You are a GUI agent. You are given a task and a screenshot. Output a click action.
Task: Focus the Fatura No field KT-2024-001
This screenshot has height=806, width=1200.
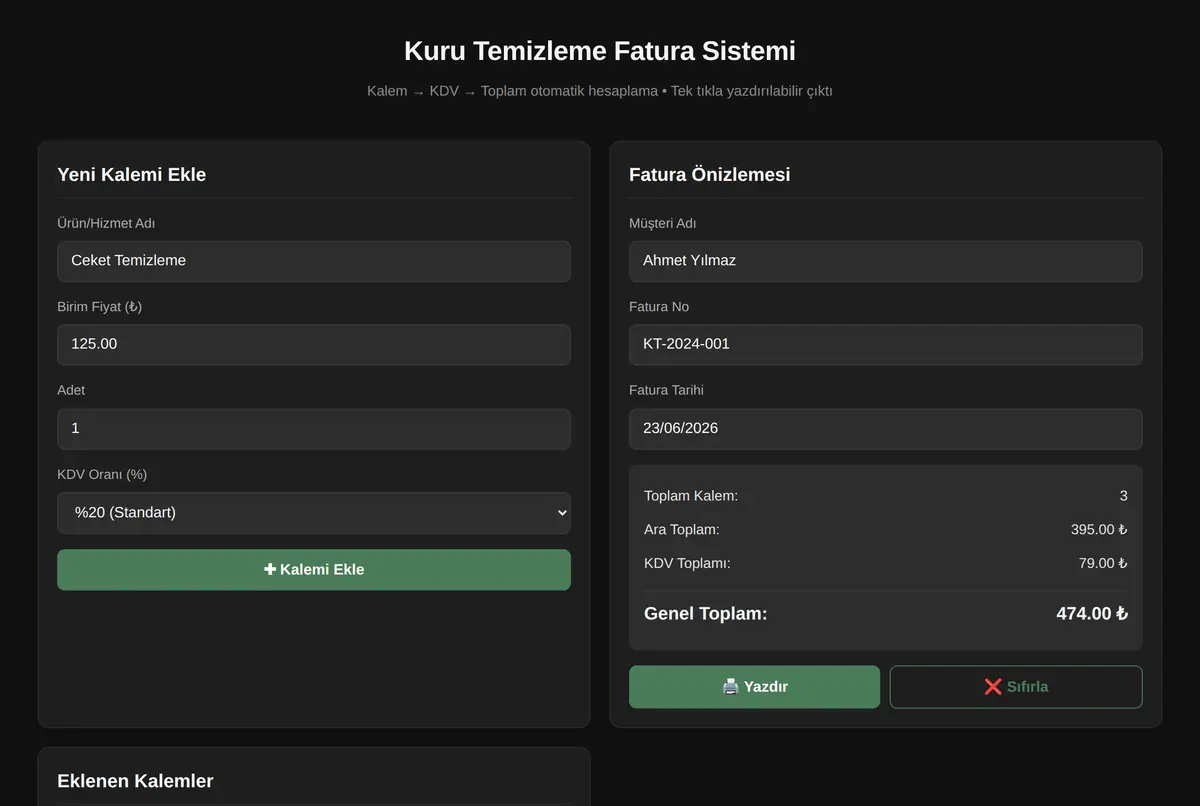(886, 344)
